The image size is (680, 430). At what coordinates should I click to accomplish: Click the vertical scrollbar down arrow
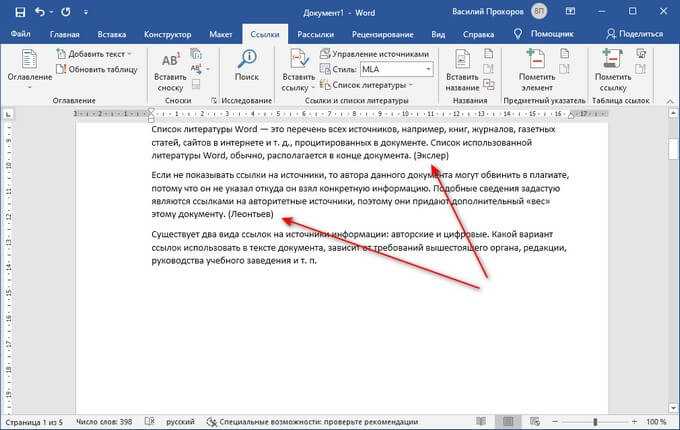[x=673, y=408]
